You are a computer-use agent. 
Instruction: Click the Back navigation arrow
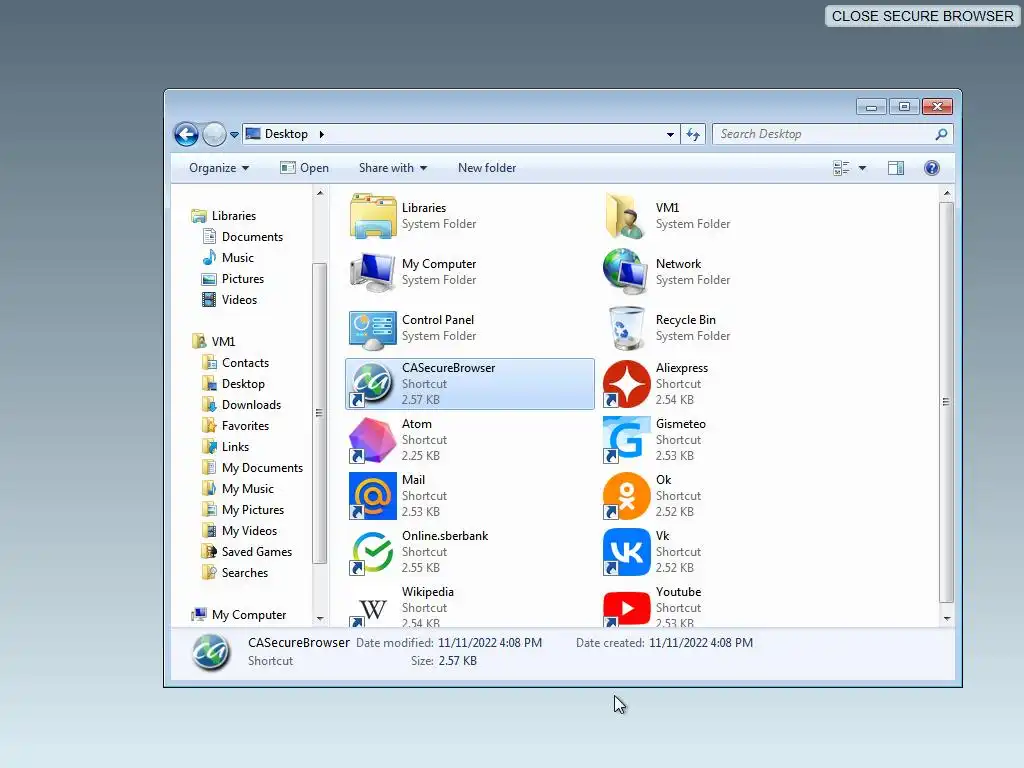click(x=186, y=135)
